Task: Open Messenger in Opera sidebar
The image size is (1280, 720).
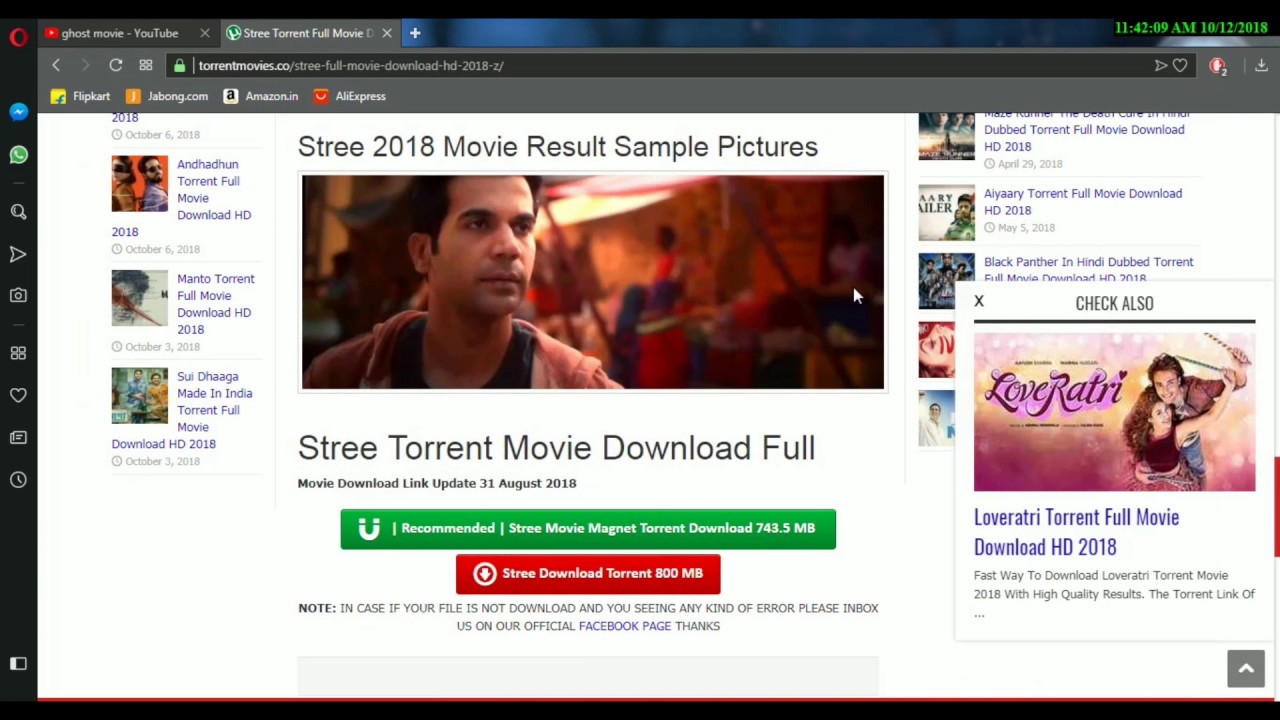Action: pos(18,112)
